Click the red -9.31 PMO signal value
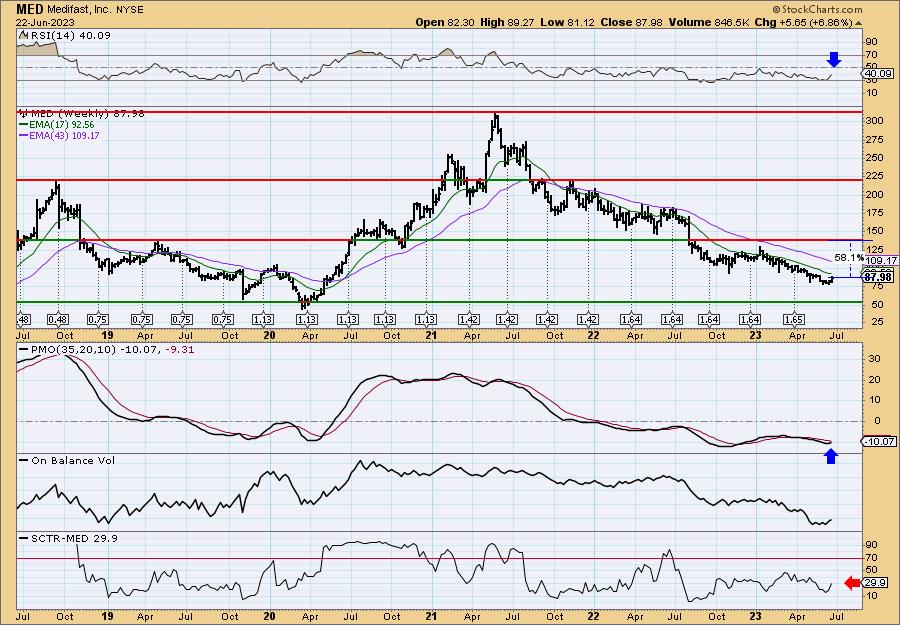 [179, 349]
